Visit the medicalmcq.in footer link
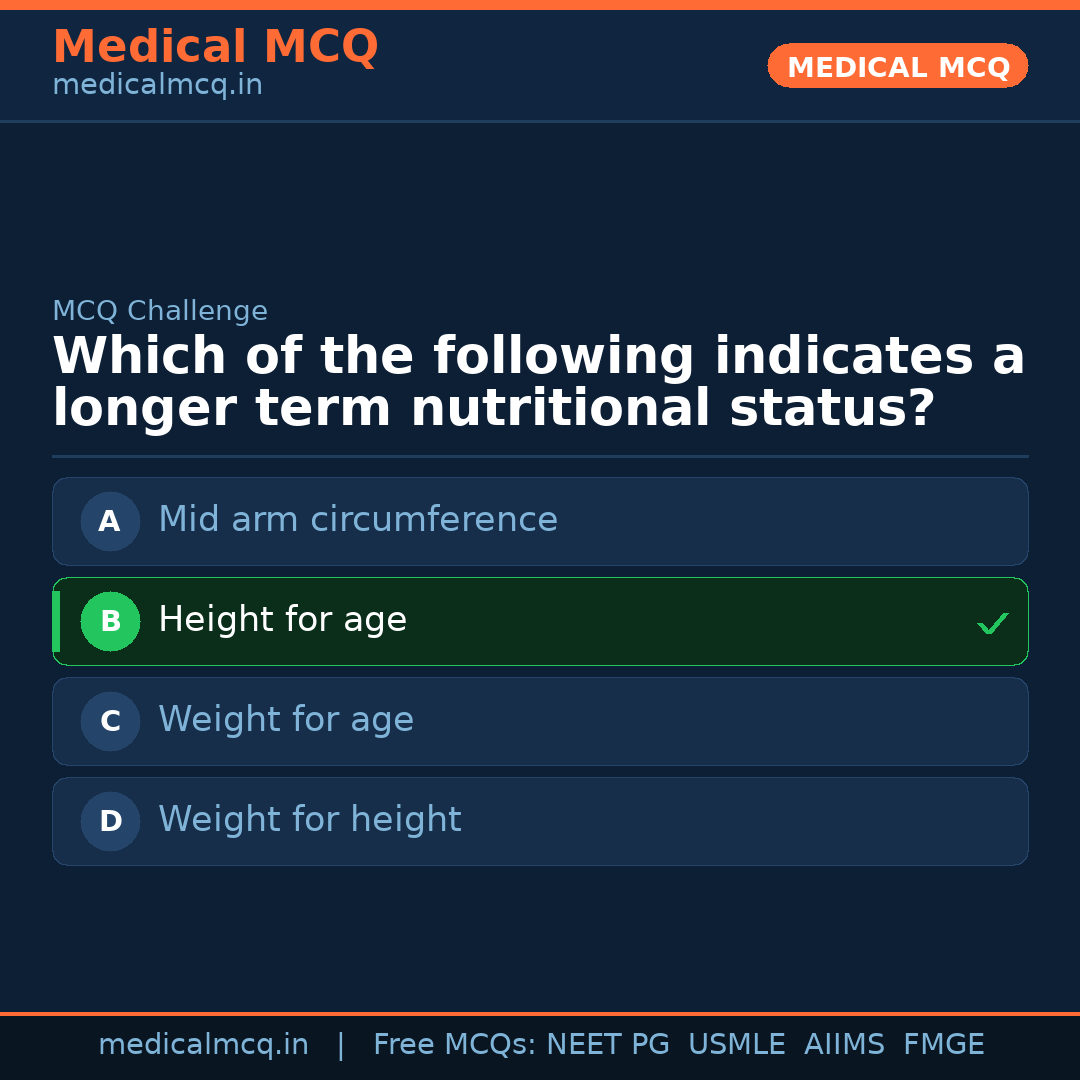This screenshot has height=1080, width=1080. pos(203,1044)
